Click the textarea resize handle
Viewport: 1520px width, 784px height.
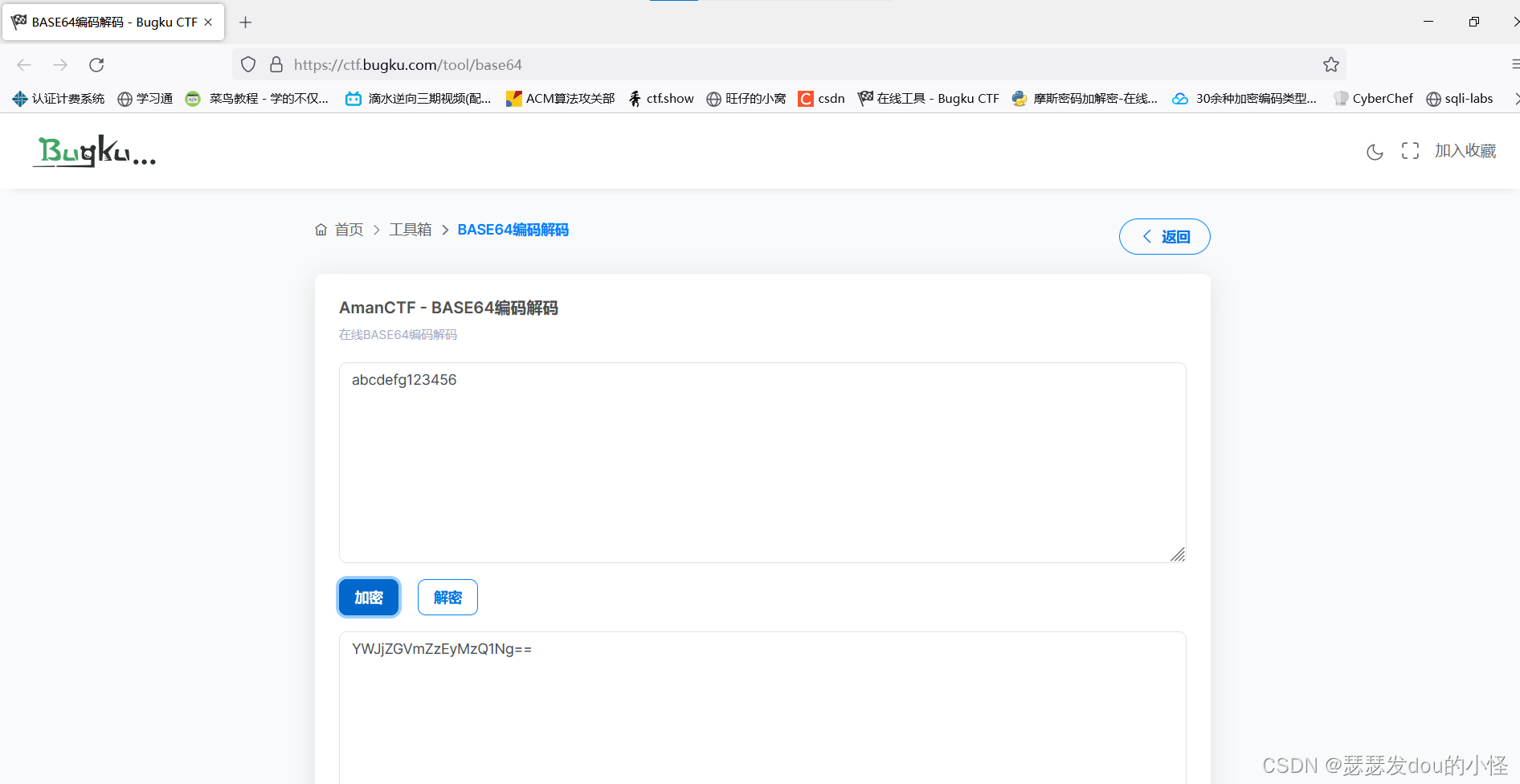pos(1178,554)
